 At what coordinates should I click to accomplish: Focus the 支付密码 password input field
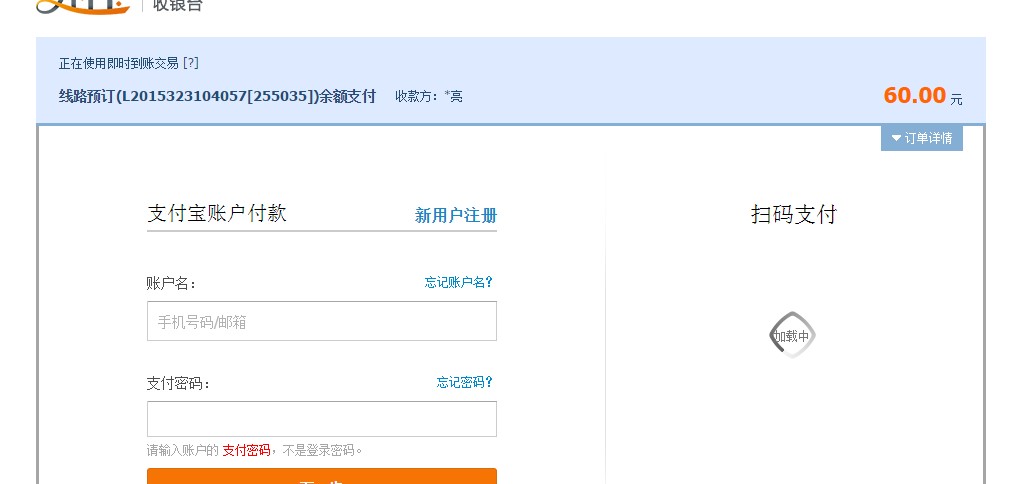point(322,419)
